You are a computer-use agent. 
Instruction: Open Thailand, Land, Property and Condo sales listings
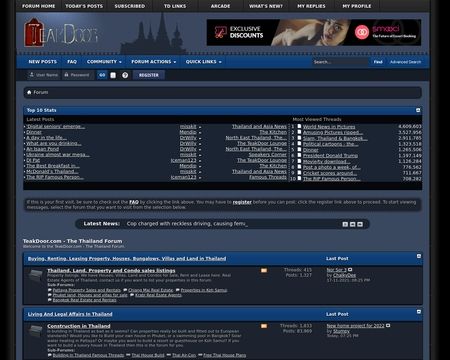coord(111,271)
